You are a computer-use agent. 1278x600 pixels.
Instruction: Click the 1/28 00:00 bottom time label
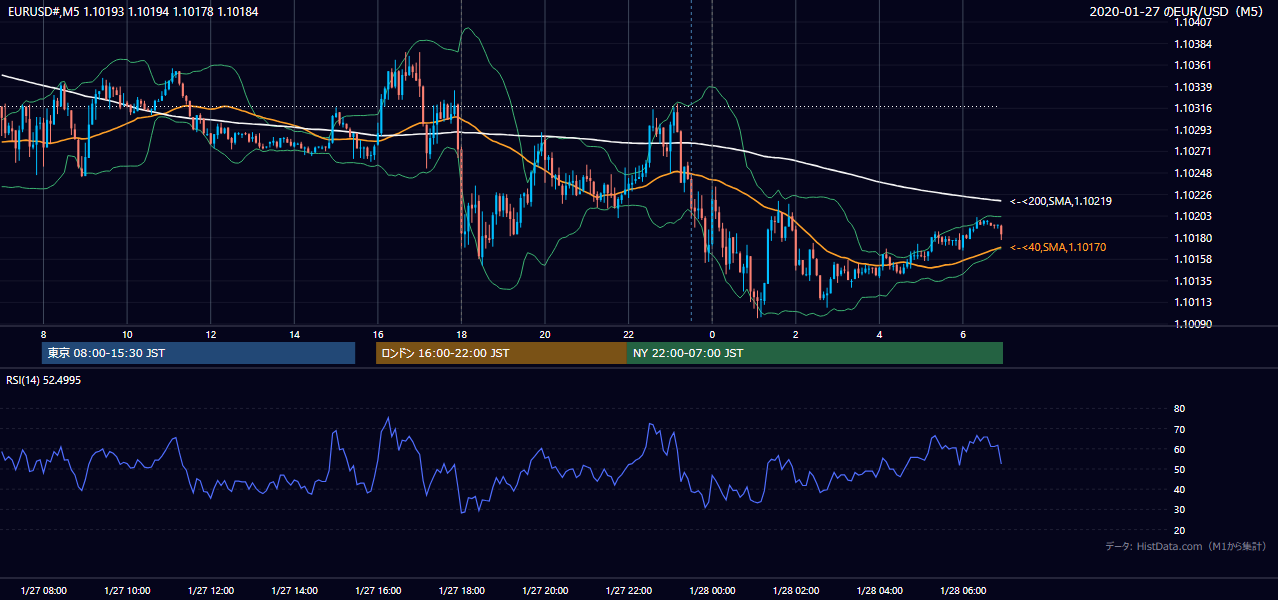coord(712,591)
